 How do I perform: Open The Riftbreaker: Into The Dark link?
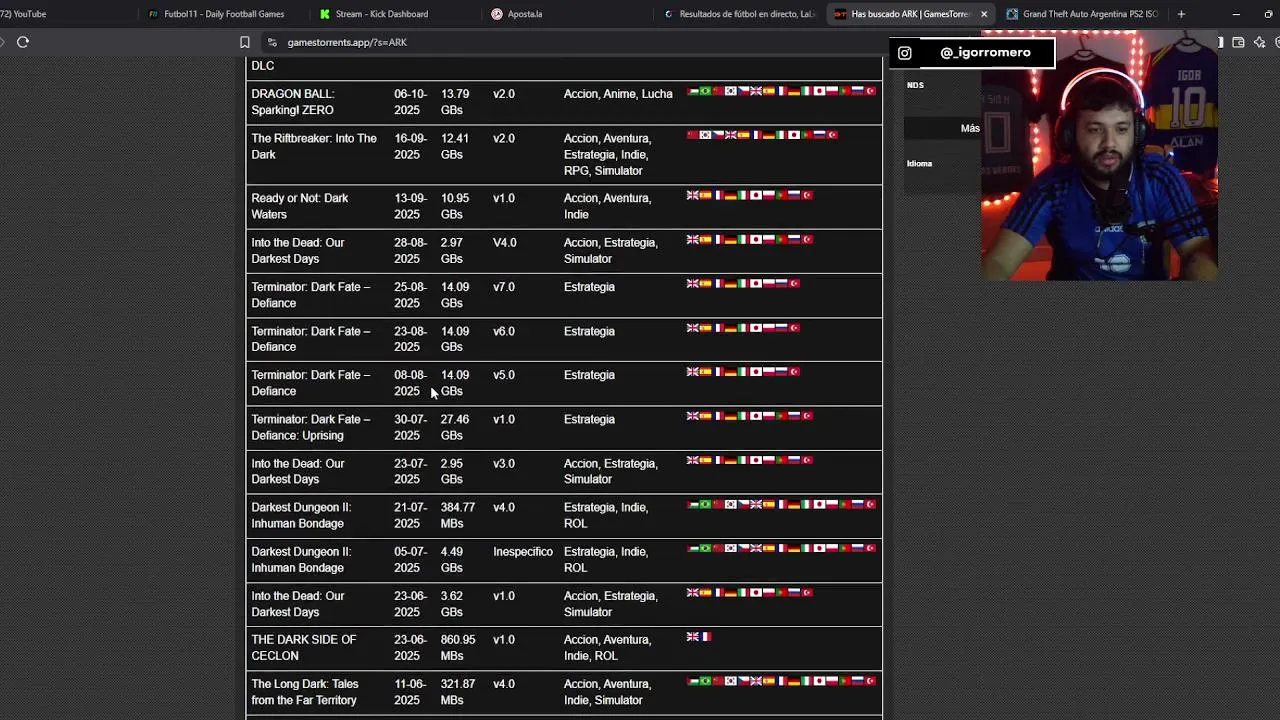[314, 146]
